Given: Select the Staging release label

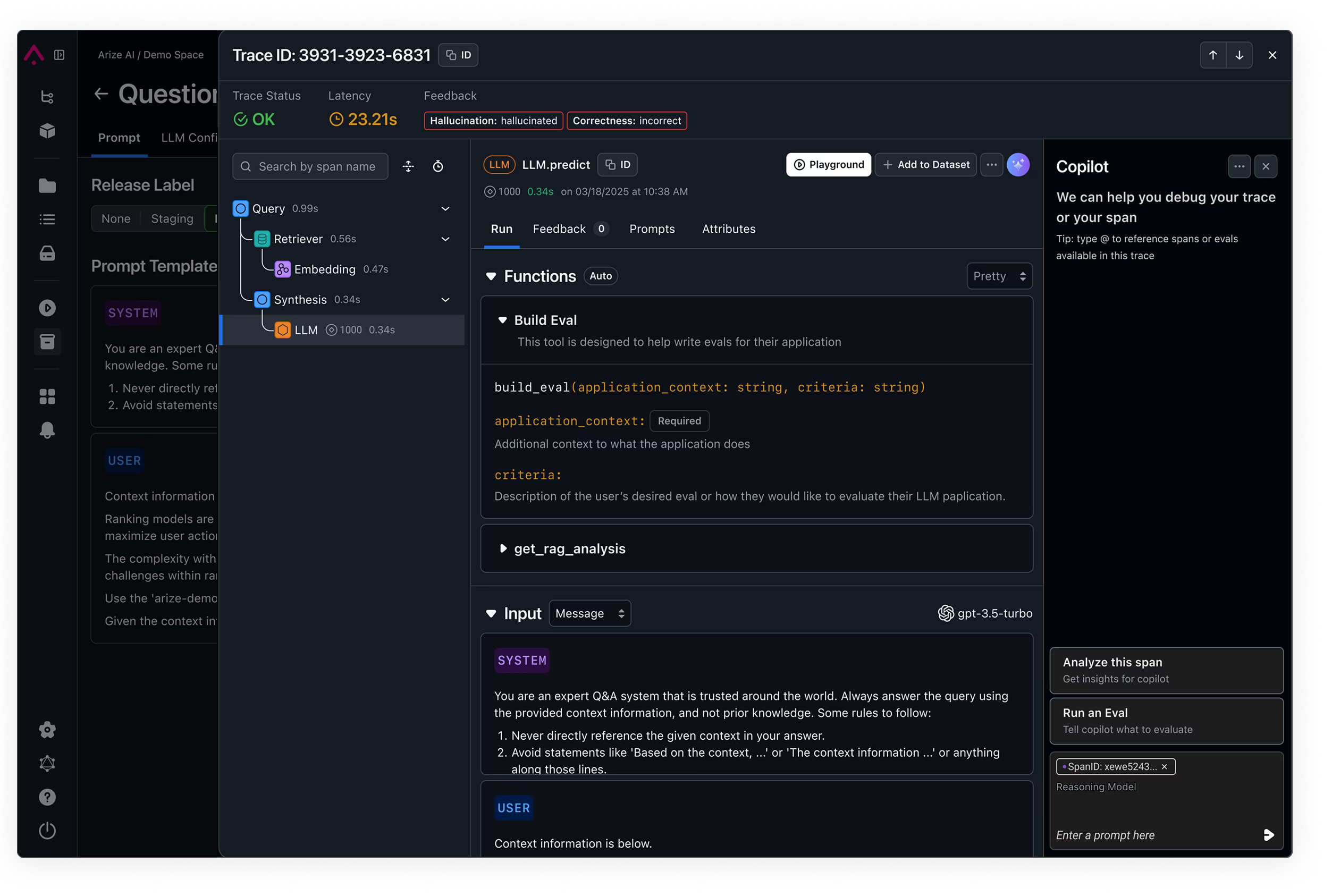Looking at the screenshot, I should 172,219.
